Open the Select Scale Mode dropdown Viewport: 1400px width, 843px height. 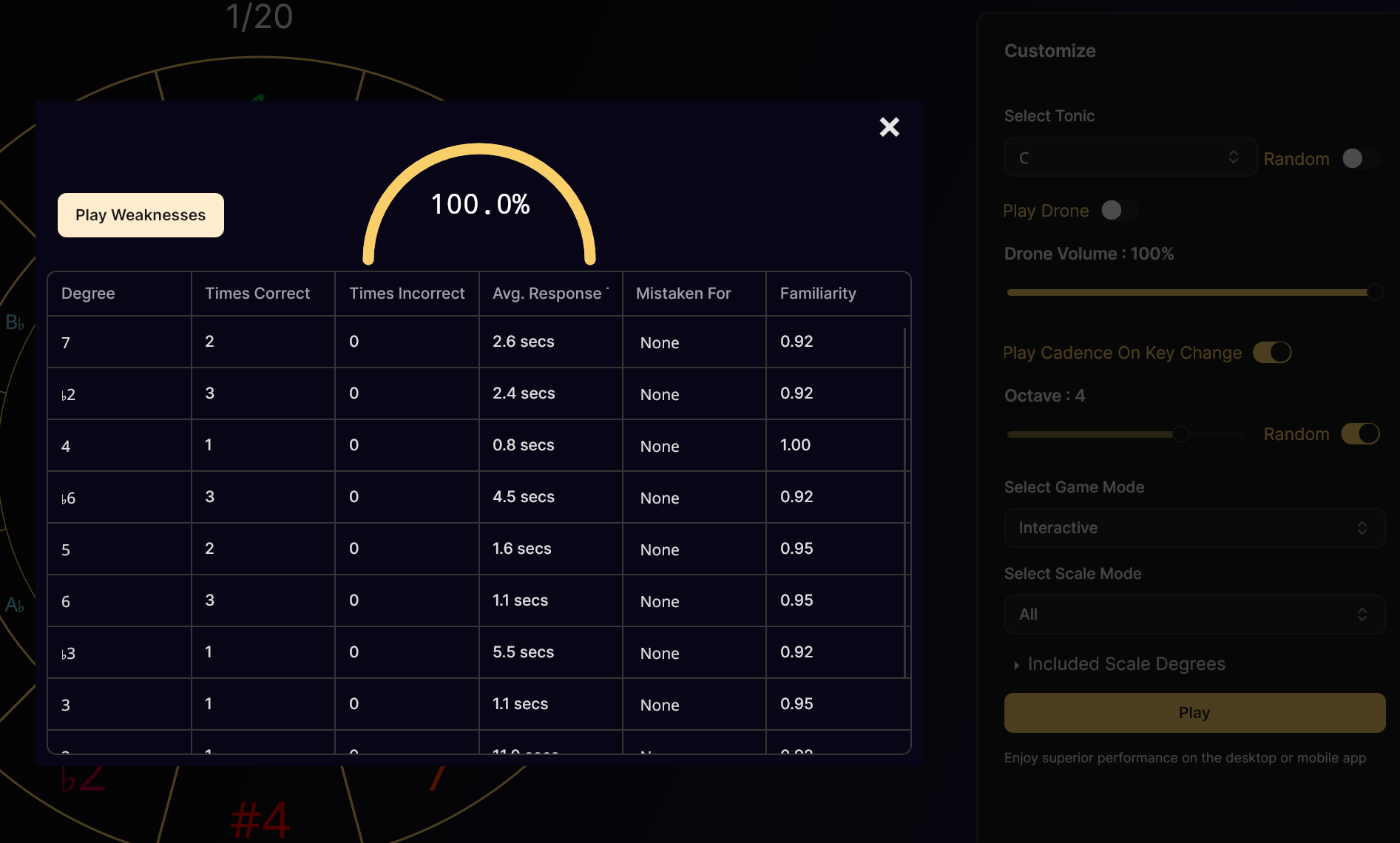point(1194,615)
